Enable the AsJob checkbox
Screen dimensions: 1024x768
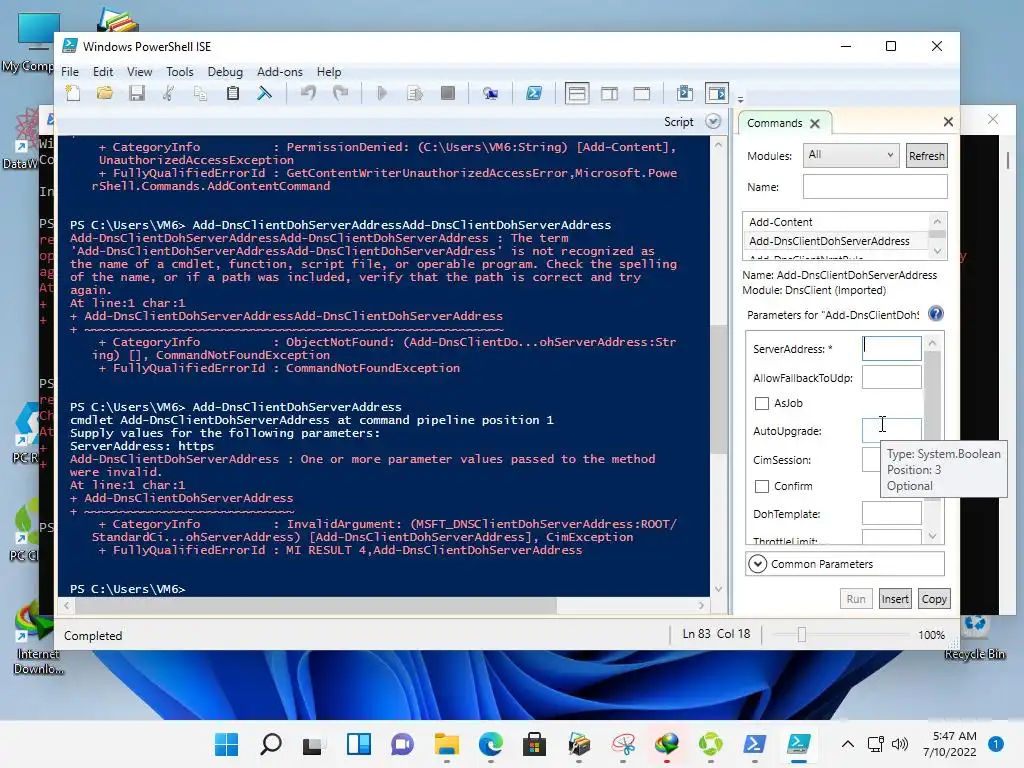coord(761,404)
